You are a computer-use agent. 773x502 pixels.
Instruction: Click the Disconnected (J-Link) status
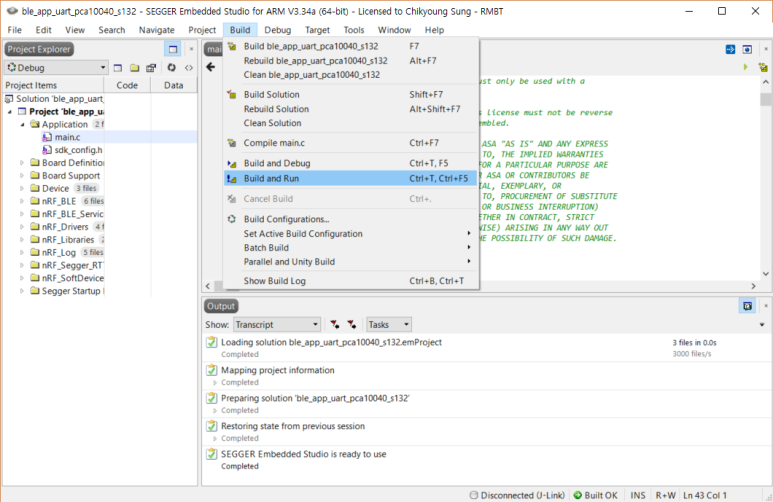pyautogui.click(x=517, y=495)
